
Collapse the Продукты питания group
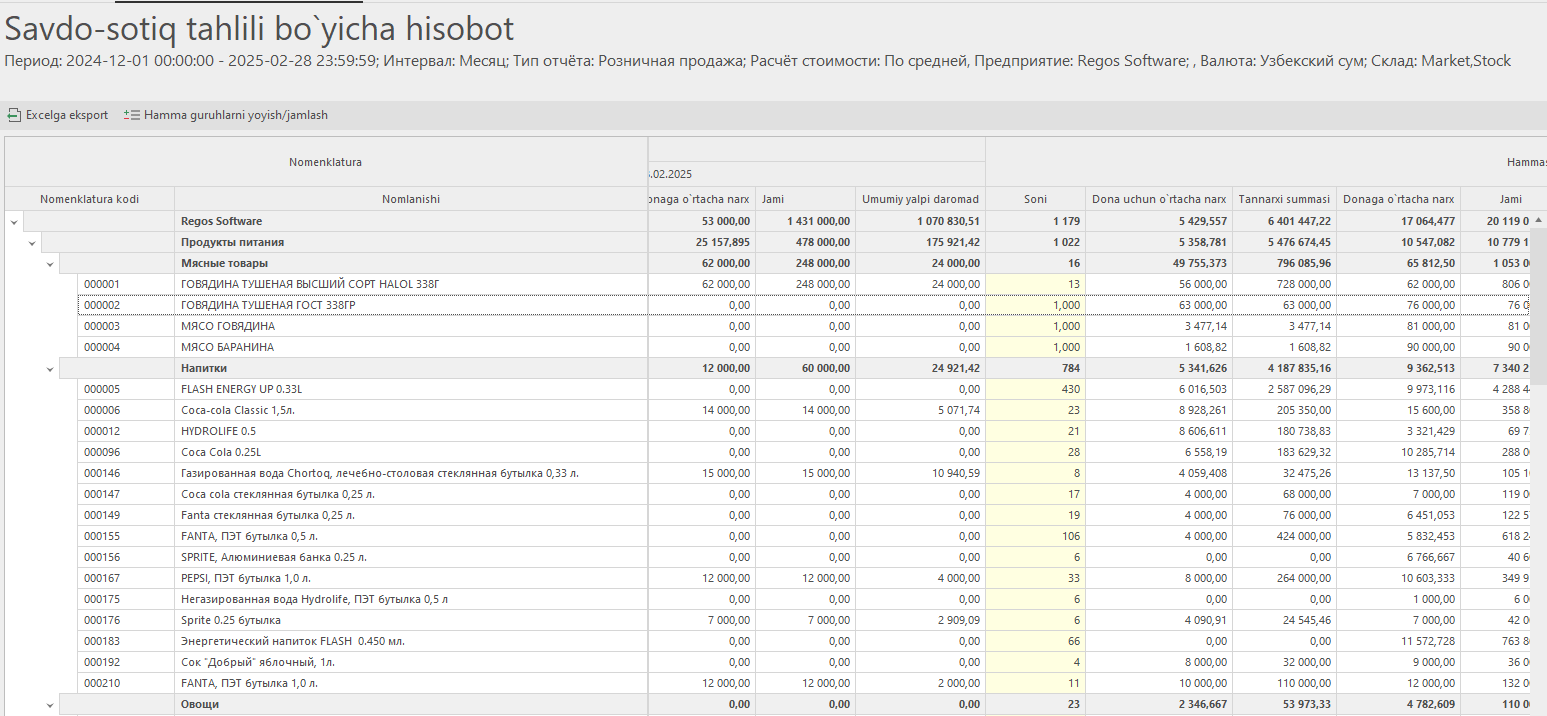(x=32, y=243)
